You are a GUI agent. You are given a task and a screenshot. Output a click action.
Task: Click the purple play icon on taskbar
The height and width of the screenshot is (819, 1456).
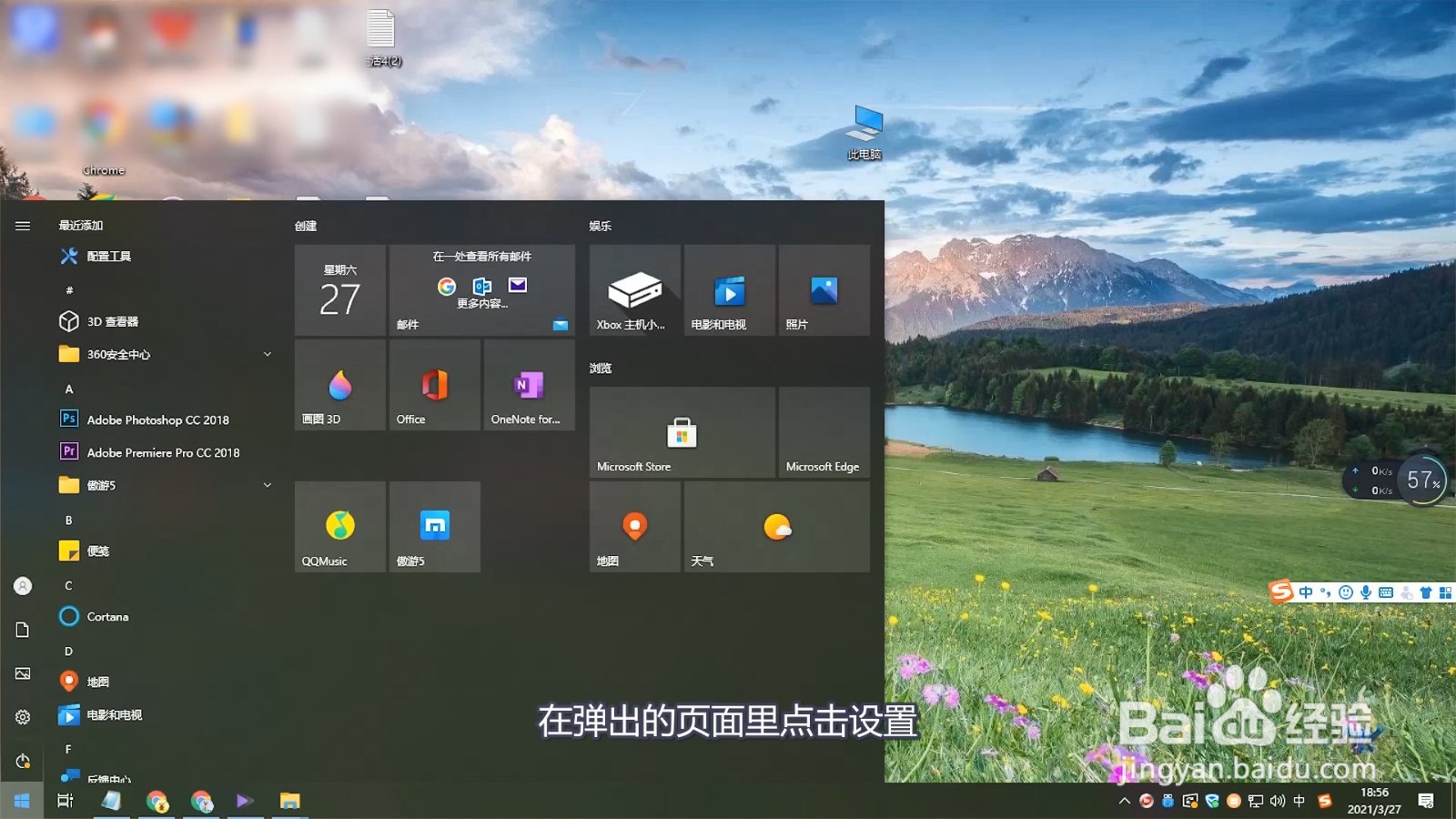(245, 801)
